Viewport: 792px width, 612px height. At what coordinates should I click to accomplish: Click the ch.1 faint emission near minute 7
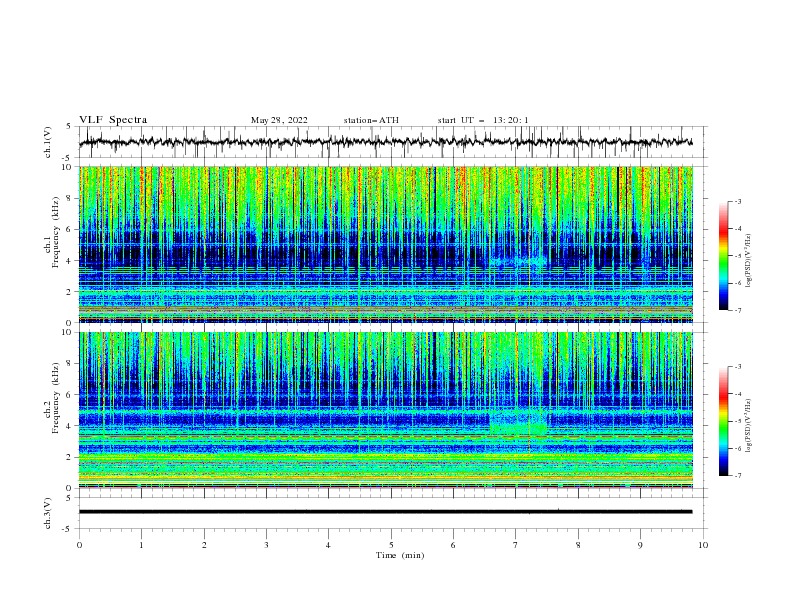(x=518, y=262)
